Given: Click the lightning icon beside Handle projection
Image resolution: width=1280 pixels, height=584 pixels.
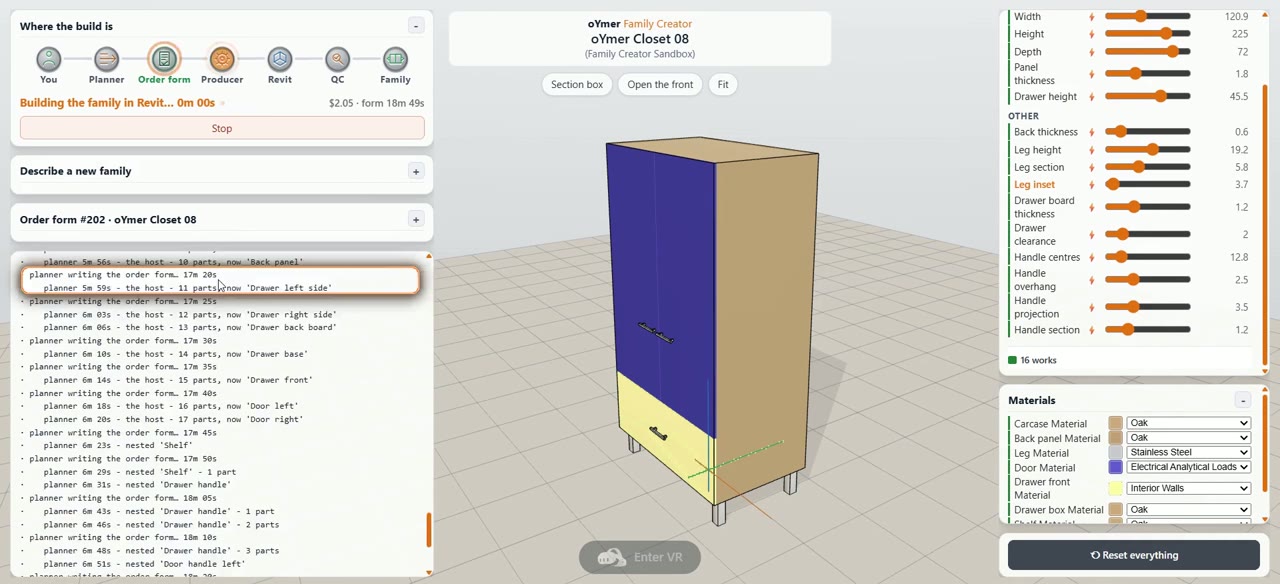Looking at the screenshot, I should [x=1091, y=307].
